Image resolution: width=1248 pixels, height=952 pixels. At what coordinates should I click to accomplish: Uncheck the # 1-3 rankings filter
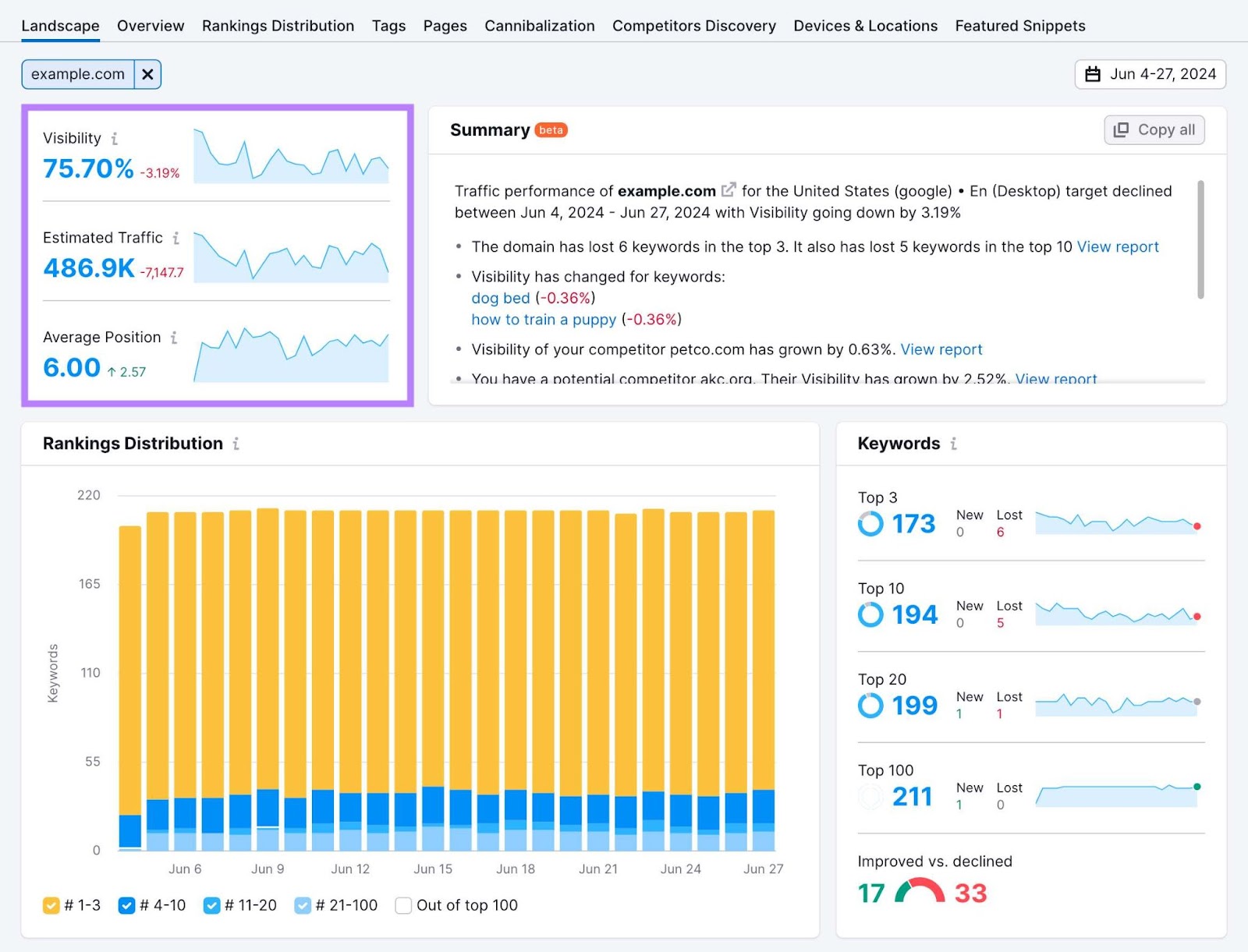tap(51, 905)
